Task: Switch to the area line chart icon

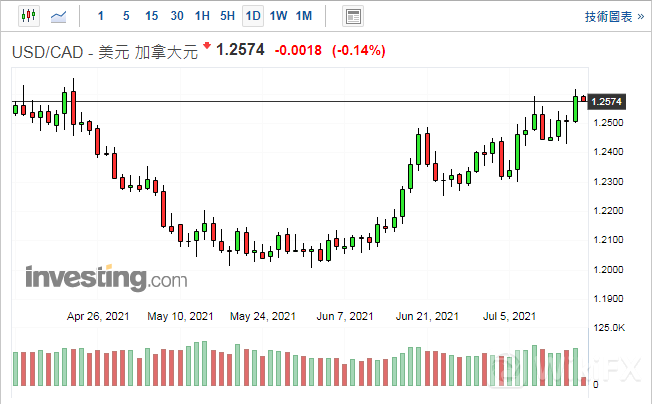Action: (x=60, y=16)
